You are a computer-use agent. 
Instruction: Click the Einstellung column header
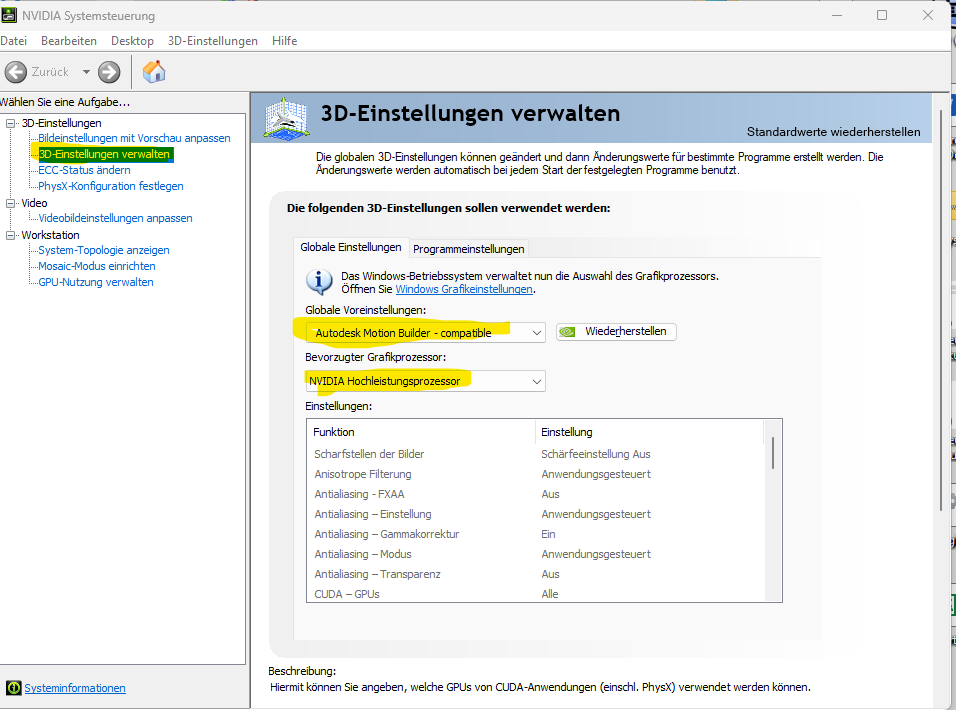click(x=649, y=432)
